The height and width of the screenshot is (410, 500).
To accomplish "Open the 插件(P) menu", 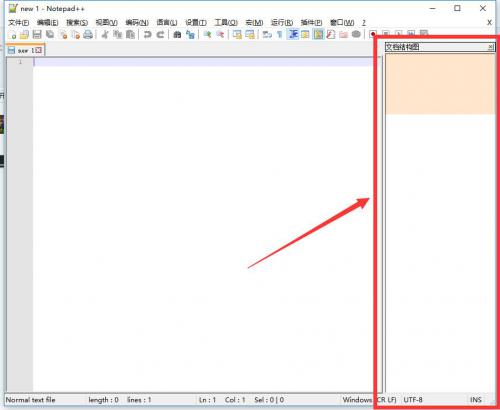I will click(x=311, y=22).
